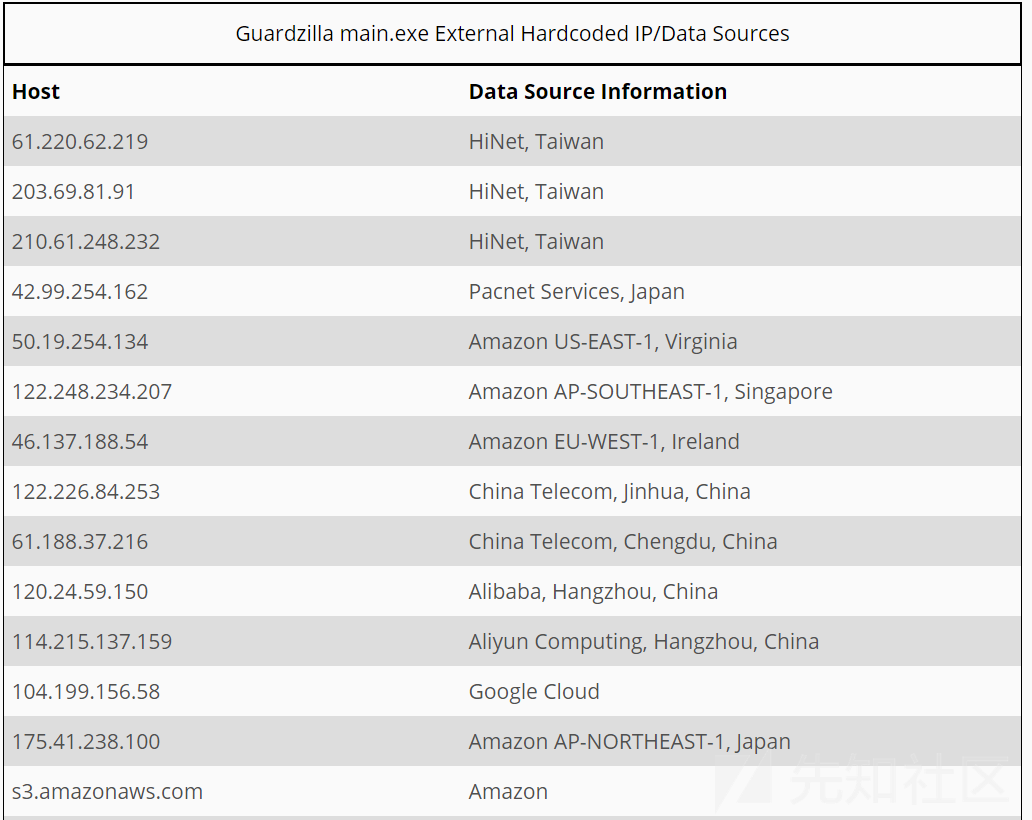The image size is (1032, 820).
Task: Click the Host column header
Action: click(x=36, y=91)
